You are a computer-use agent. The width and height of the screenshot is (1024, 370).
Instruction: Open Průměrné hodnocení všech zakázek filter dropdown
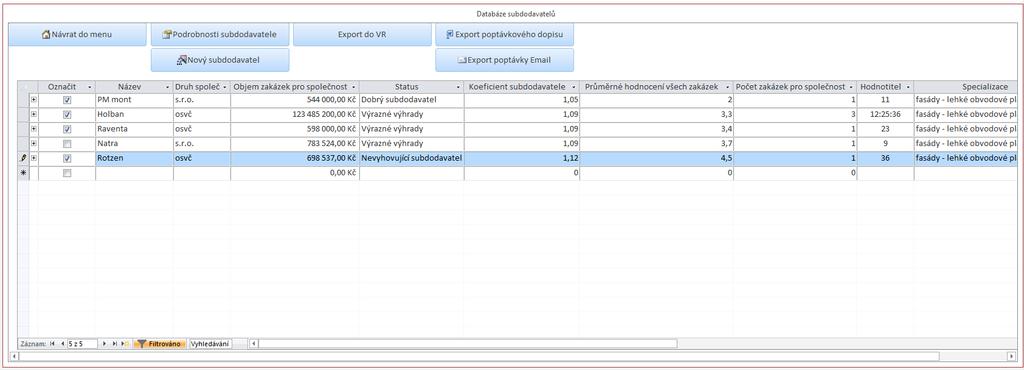[x=728, y=87]
